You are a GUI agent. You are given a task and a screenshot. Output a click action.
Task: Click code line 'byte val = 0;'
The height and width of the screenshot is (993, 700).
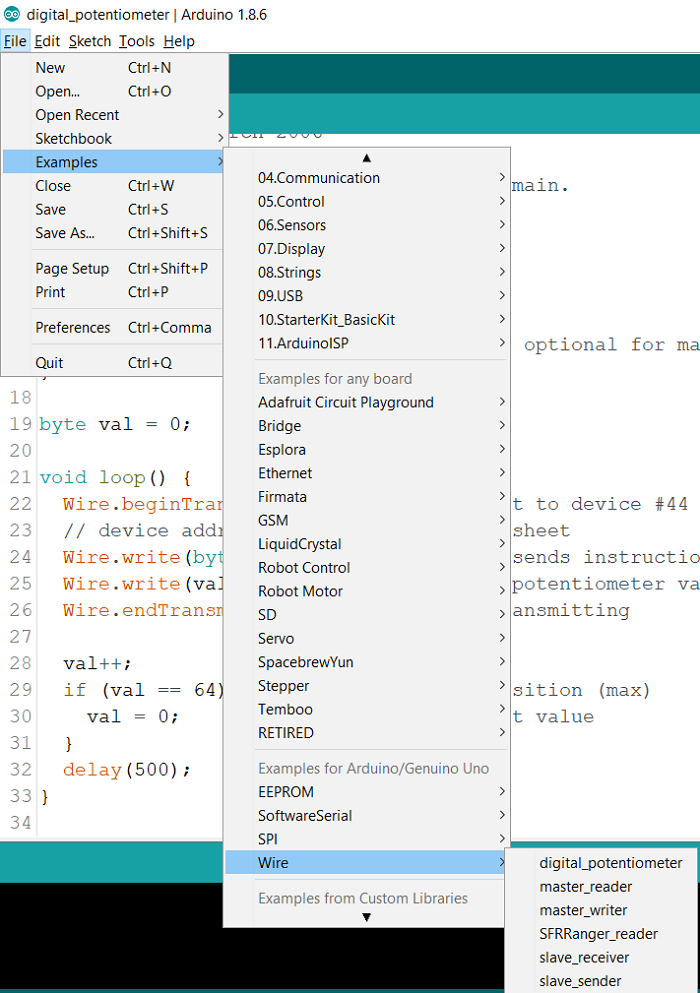pyautogui.click(x=115, y=424)
